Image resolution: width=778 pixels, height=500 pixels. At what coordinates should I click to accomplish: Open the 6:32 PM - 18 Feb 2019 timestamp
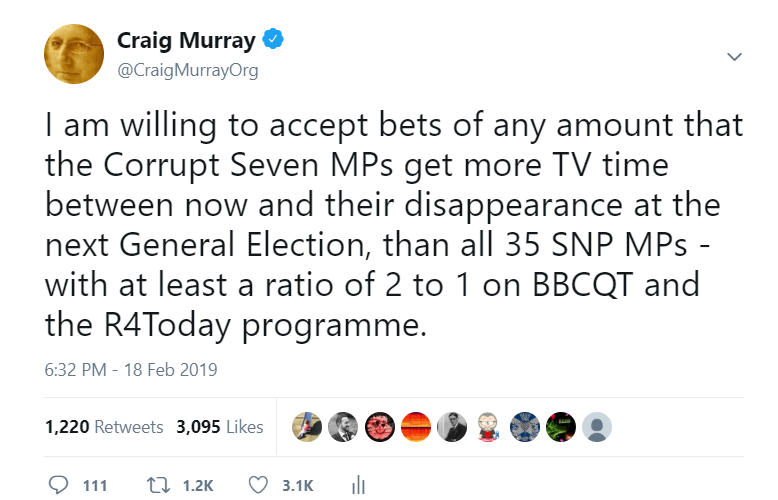[x=131, y=368]
